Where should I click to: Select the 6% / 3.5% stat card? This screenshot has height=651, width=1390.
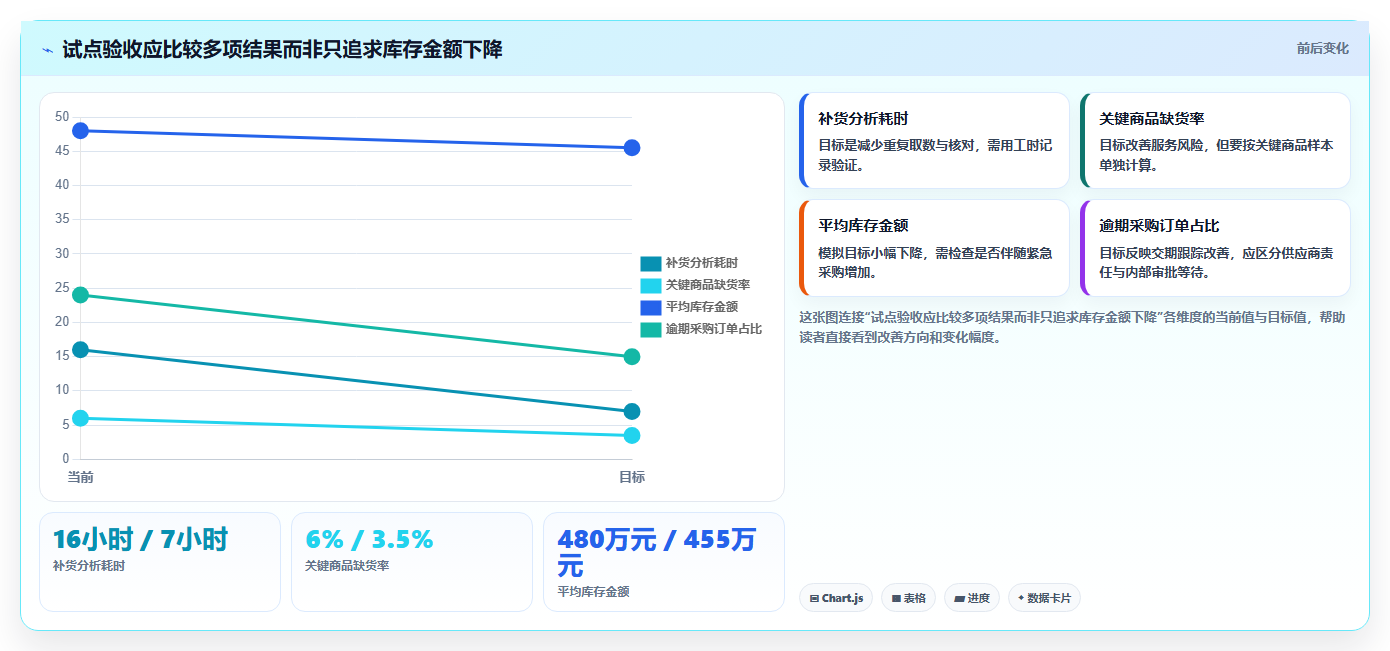(x=412, y=562)
